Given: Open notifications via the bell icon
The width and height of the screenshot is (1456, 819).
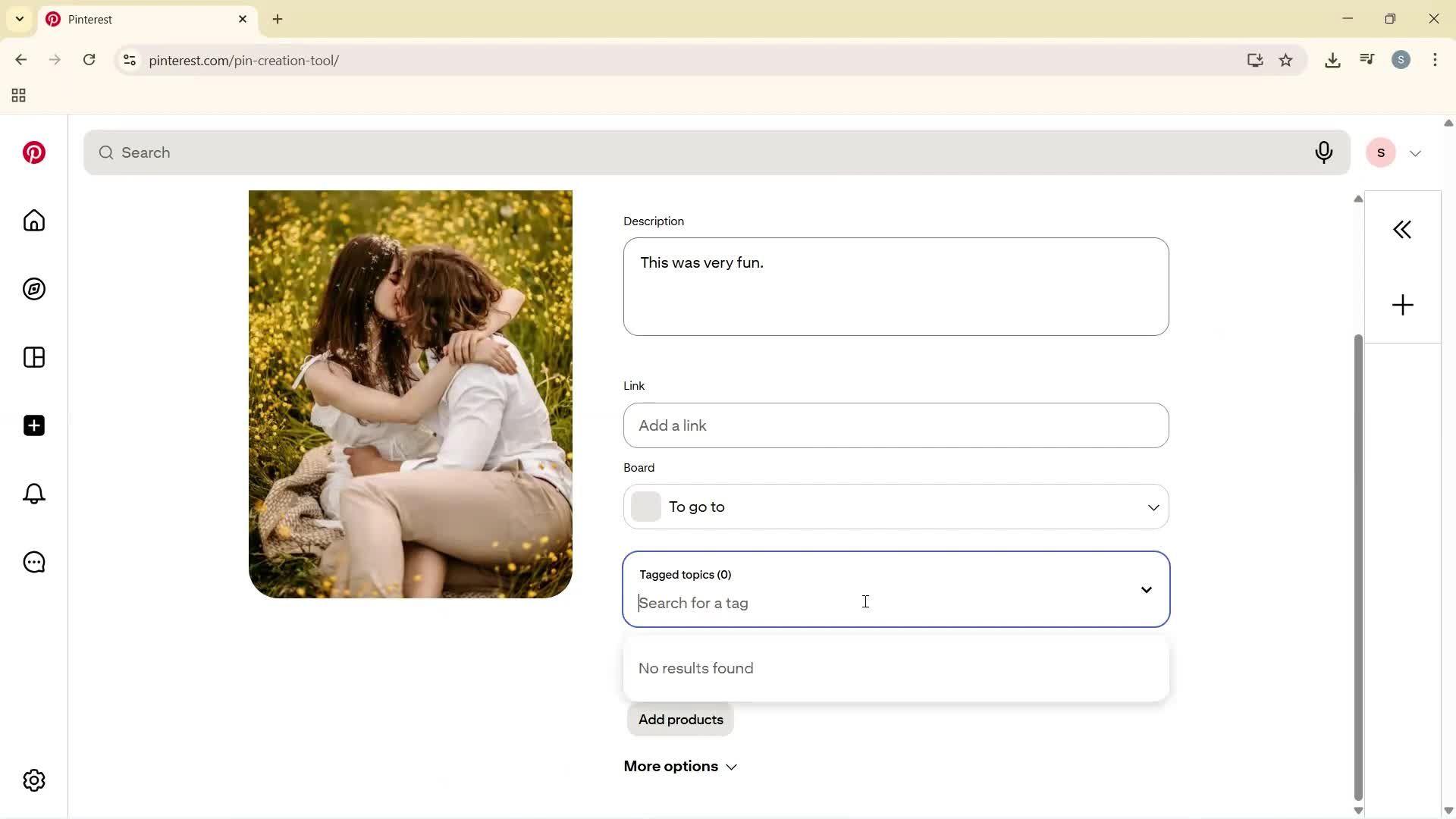Looking at the screenshot, I should click(x=33, y=494).
